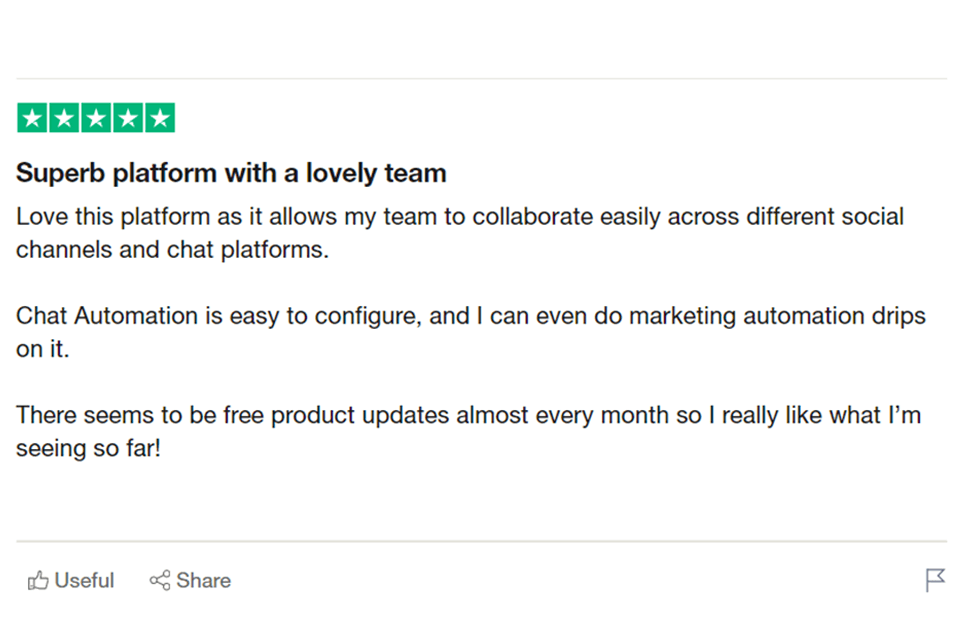960x640 pixels.
Task: Click the fourth green rating star
Action: tap(128, 118)
